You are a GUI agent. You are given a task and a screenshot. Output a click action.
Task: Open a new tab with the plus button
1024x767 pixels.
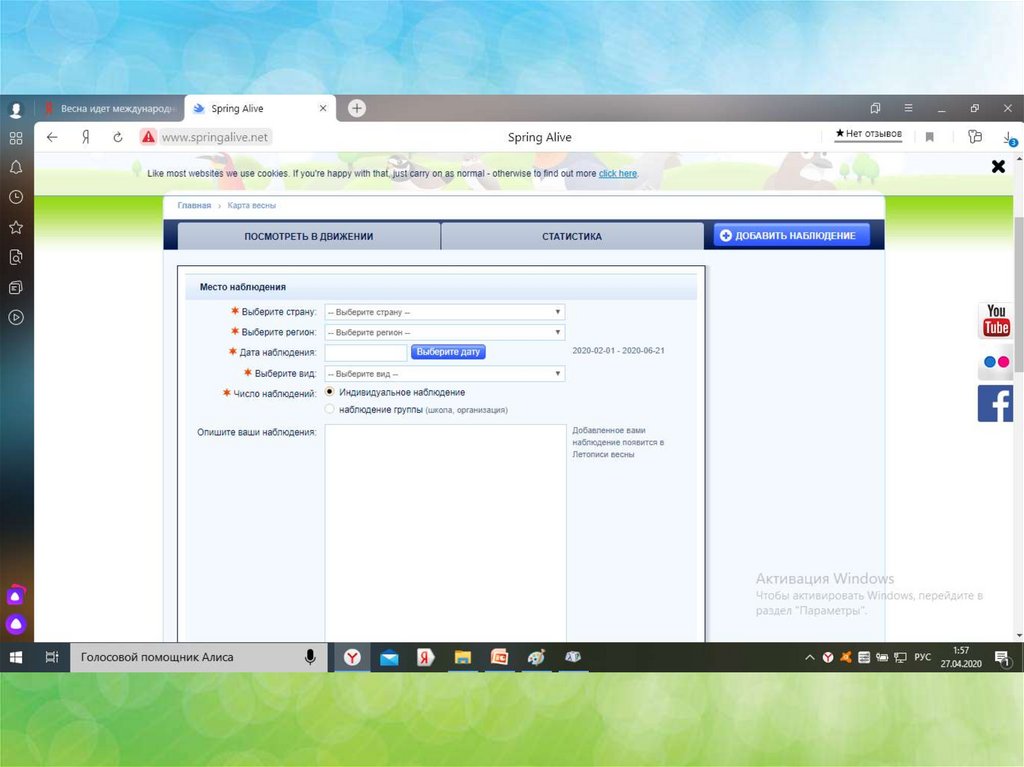[357, 108]
